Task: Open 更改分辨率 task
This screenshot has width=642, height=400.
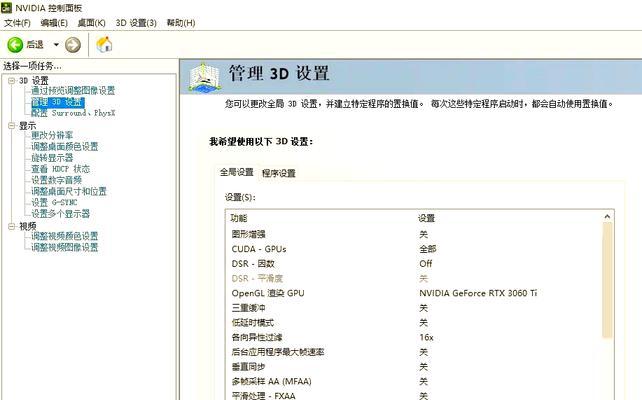Action: [52, 135]
